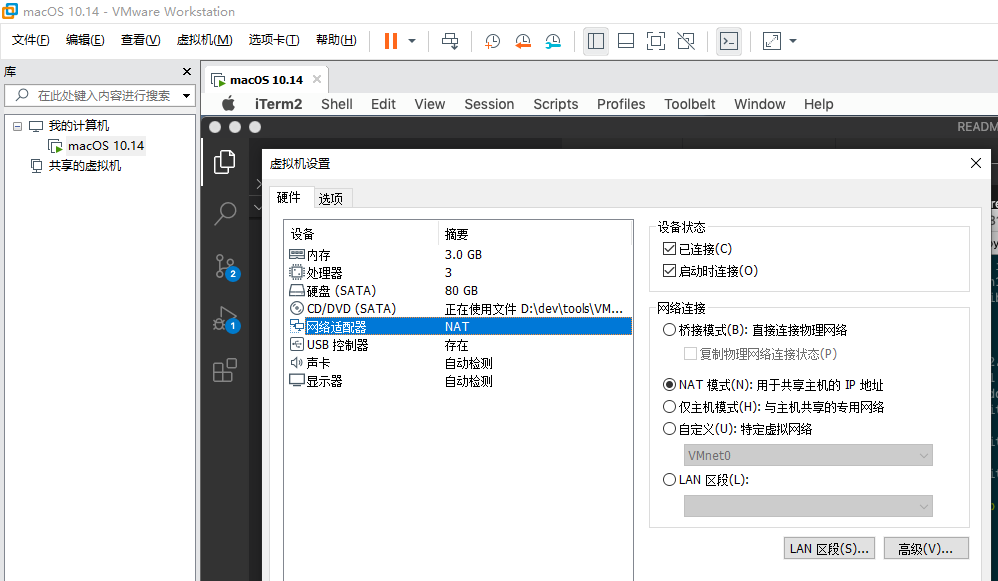The height and width of the screenshot is (581, 998).
Task: Open Source Control in the guest sidebar
Action: point(225,266)
